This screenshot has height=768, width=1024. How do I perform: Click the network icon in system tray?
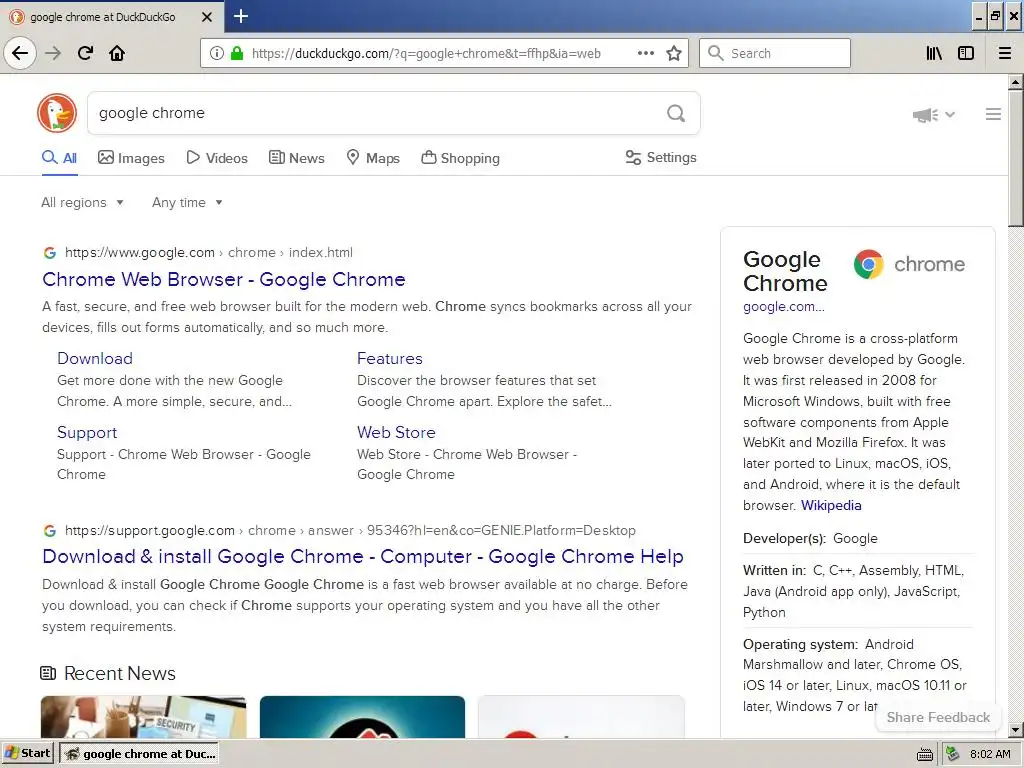click(952, 754)
